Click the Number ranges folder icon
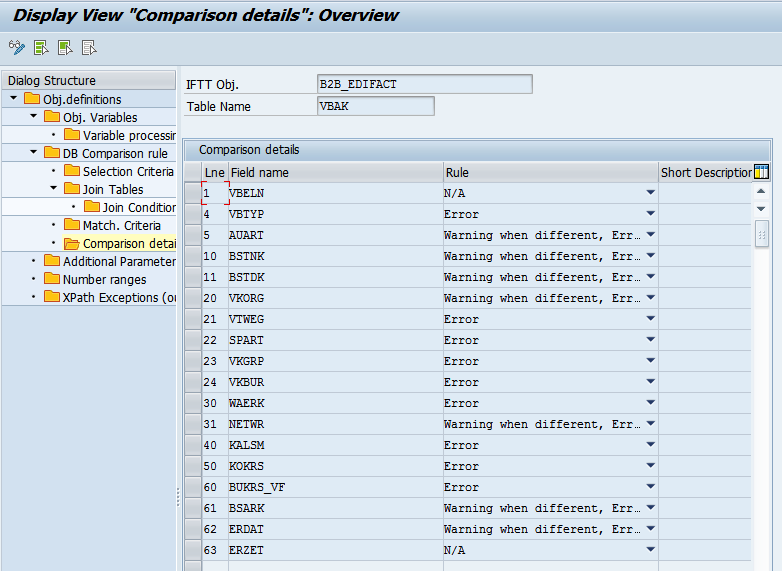782x571 pixels. click(x=52, y=279)
